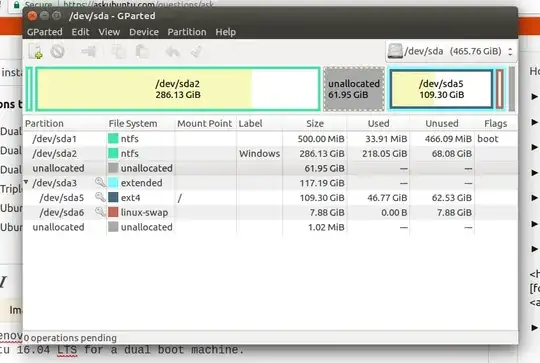Select /dev/sda5 109.30 GiB block in disk map

[442, 89]
